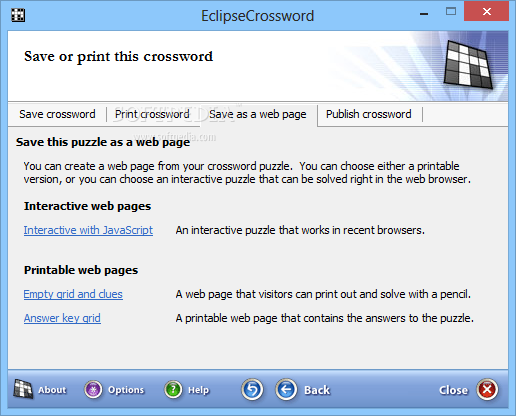Click the About label in bottom bar
Viewport: 516px width, 416px height.
[x=52, y=390]
